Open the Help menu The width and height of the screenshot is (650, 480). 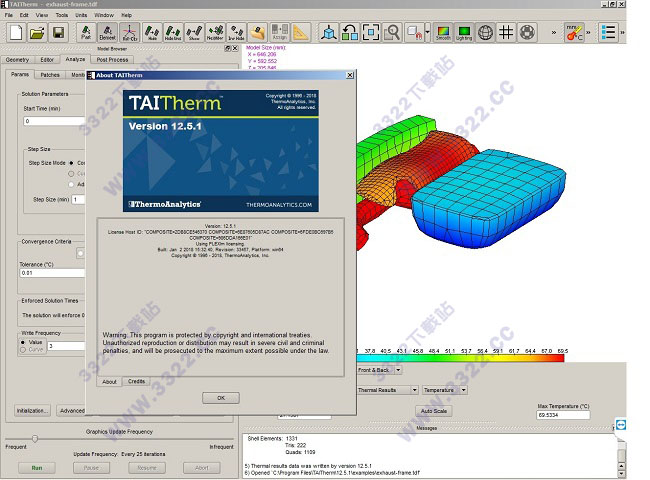click(126, 15)
